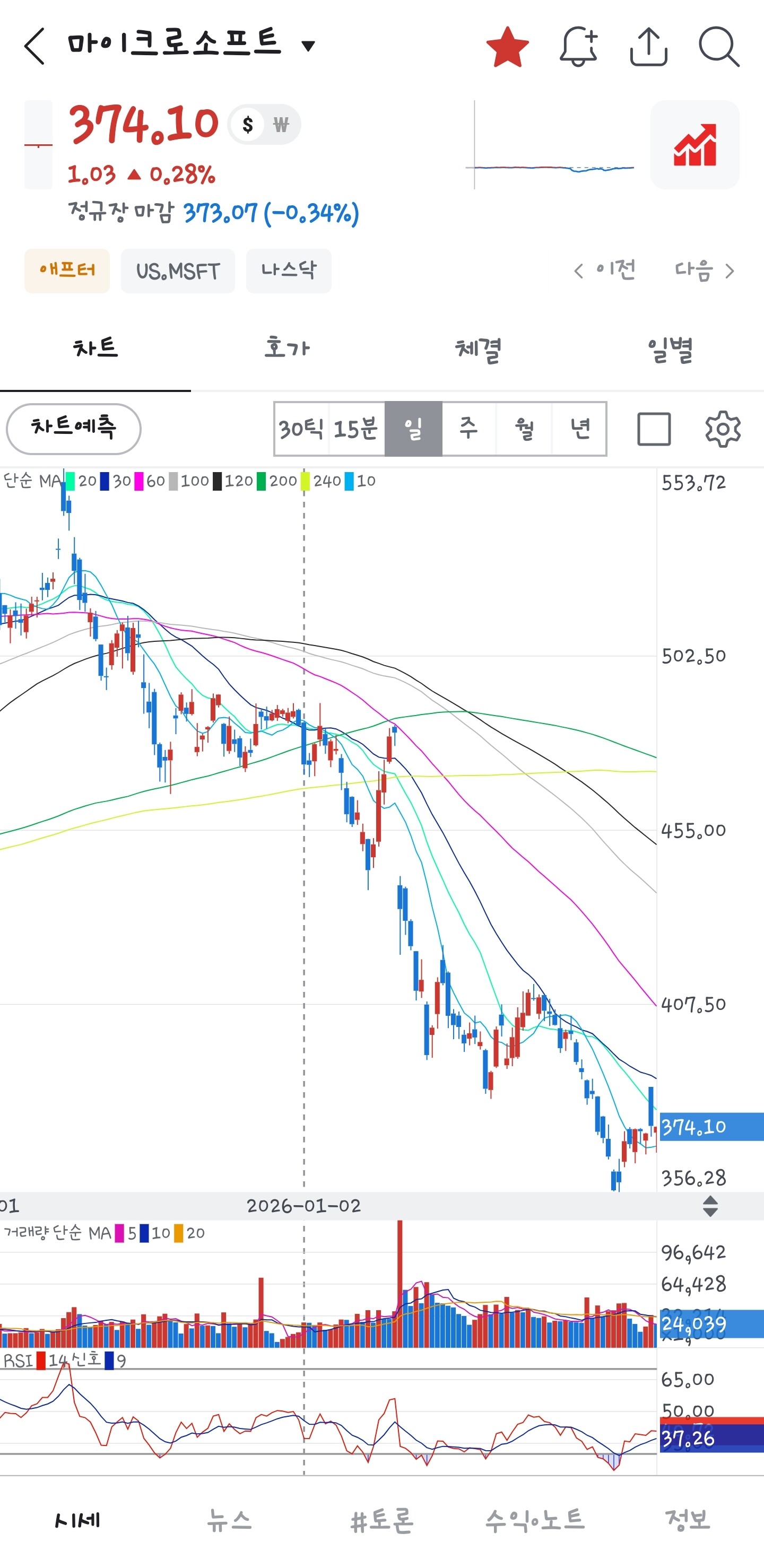Select the 월 monthly chart interval
This screenshot has width=764, height=1568.
coord(524,429)
